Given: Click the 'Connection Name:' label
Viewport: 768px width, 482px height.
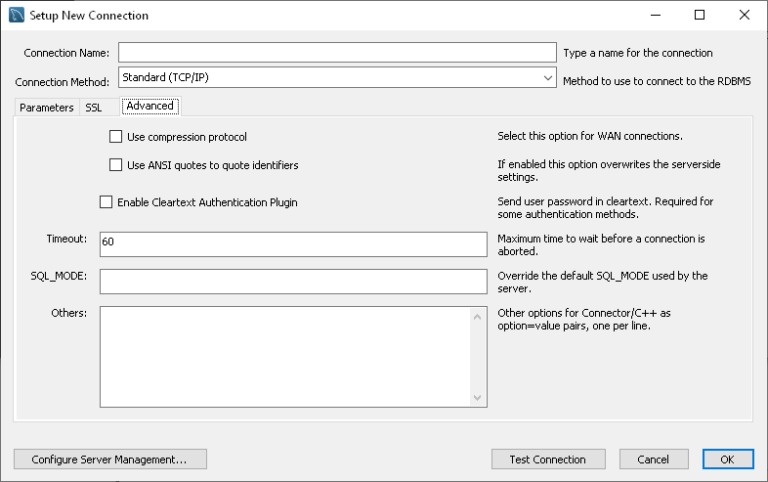Looking at the screenshot, I should coord(67,53).
